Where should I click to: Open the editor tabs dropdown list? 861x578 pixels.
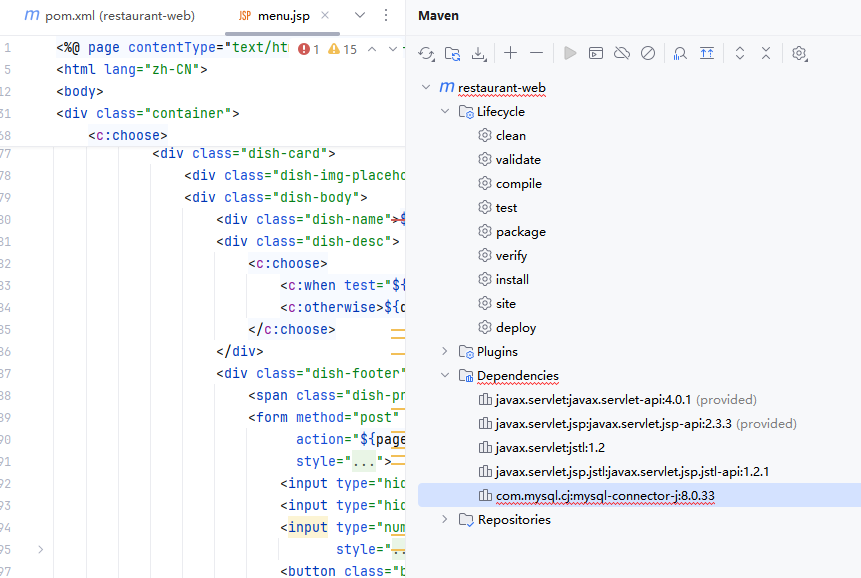click(360, 15)
